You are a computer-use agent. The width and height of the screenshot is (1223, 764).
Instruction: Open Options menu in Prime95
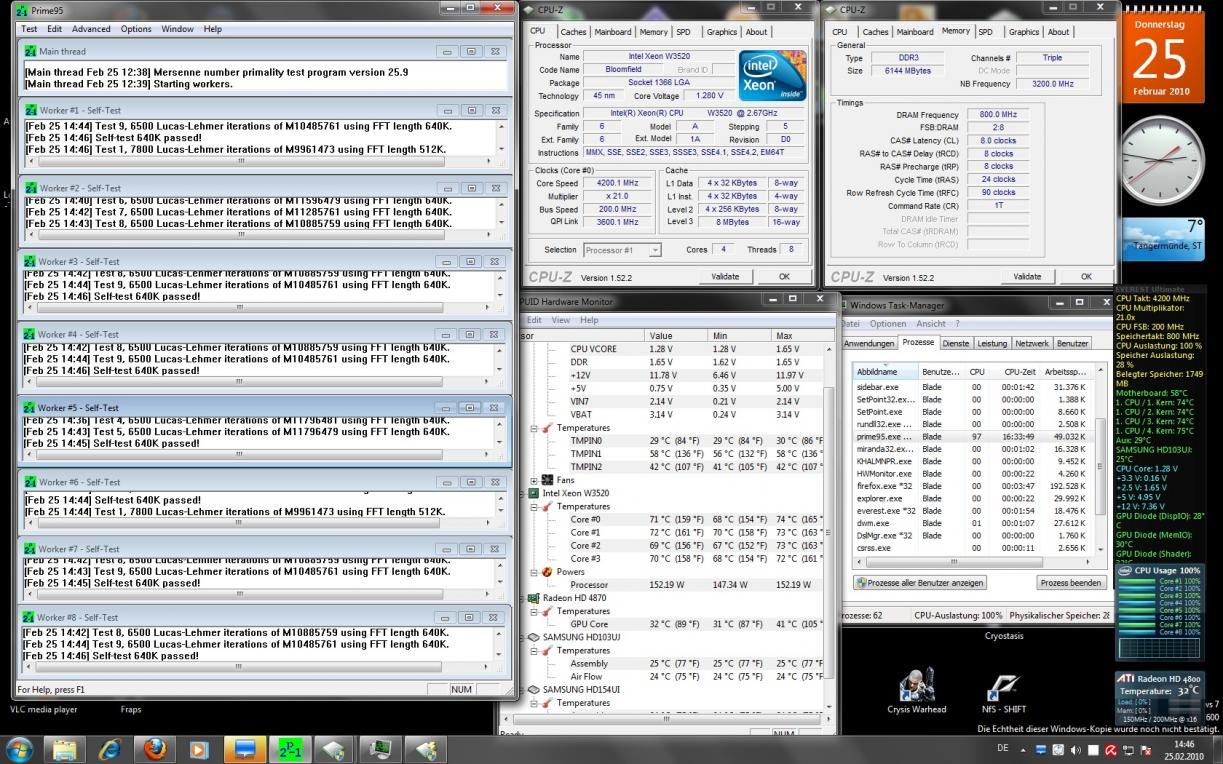[x=136, y=29]
